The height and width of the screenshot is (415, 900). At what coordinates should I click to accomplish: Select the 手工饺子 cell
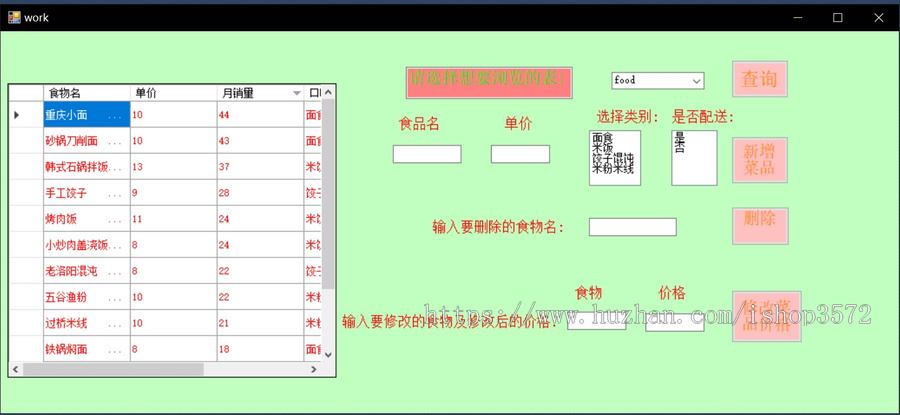point(87,193)
